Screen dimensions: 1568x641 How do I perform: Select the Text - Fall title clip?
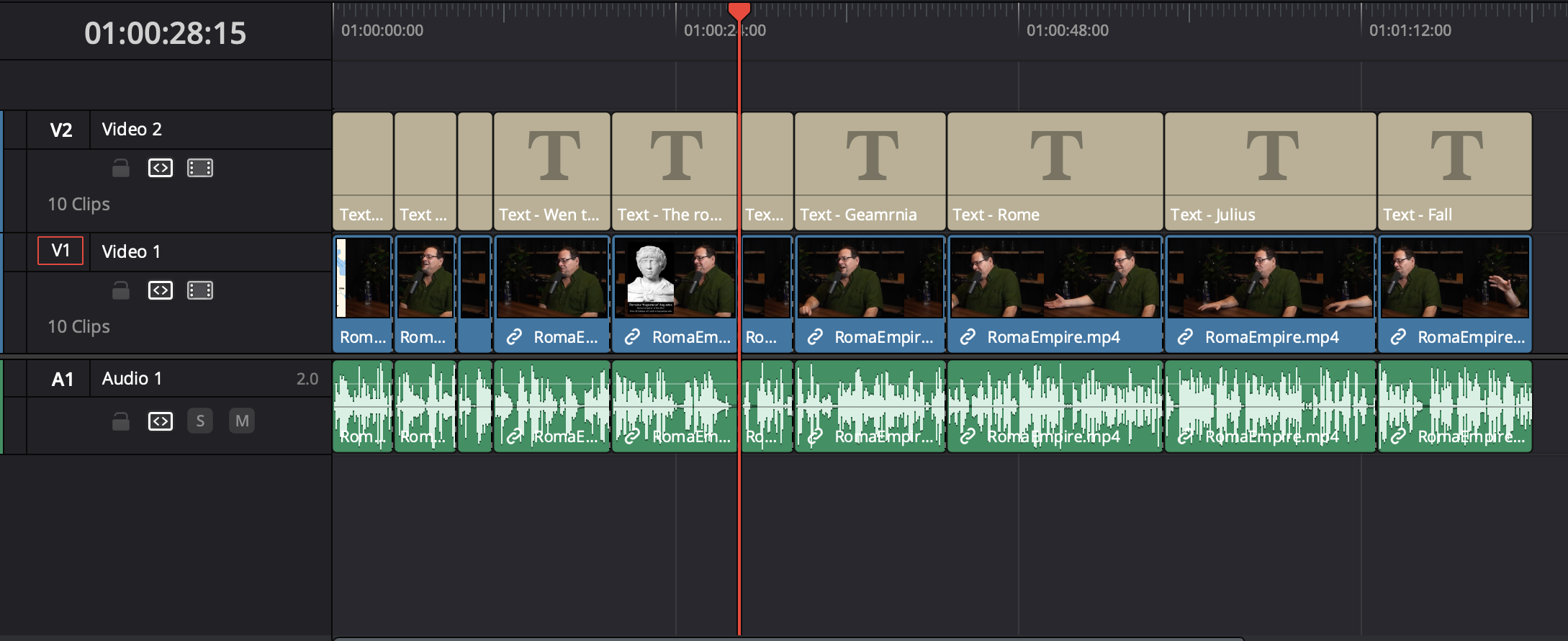(1455, 171)
